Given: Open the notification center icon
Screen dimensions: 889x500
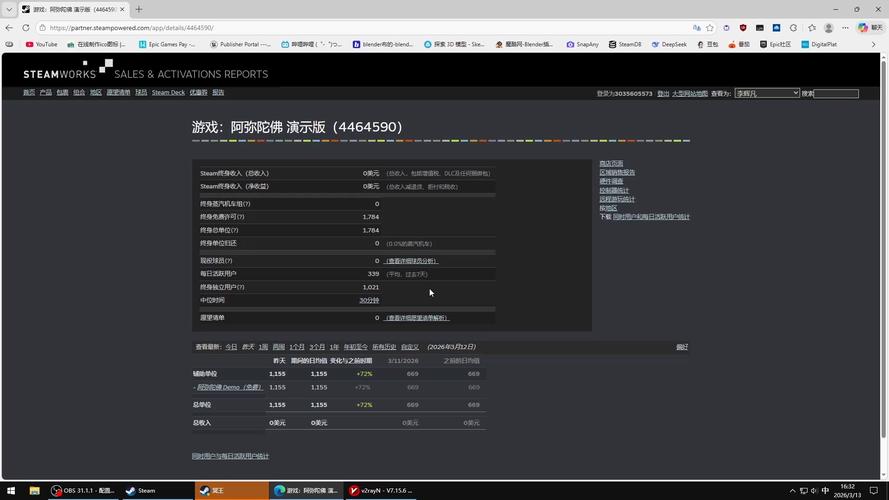Looking at the screenshot, I should [x=874, y=491].
